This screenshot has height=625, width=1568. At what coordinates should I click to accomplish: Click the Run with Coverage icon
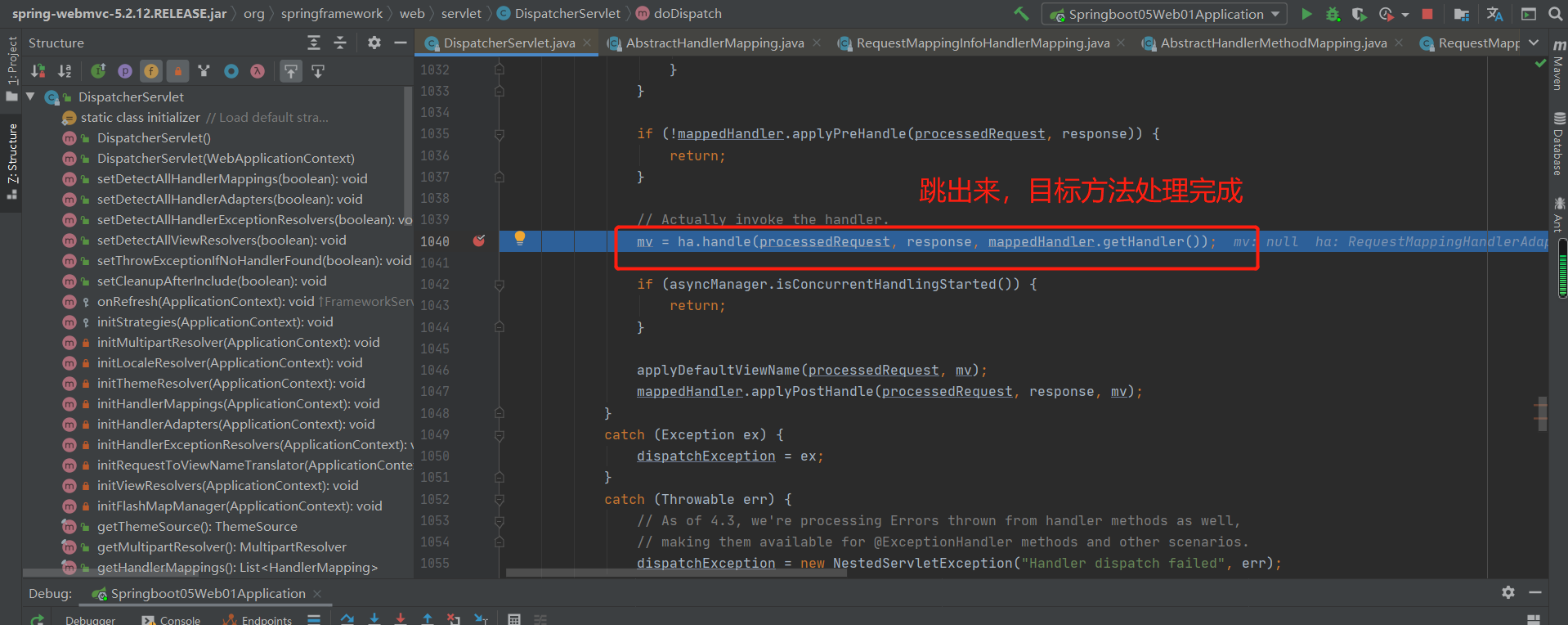(1359, 14)
